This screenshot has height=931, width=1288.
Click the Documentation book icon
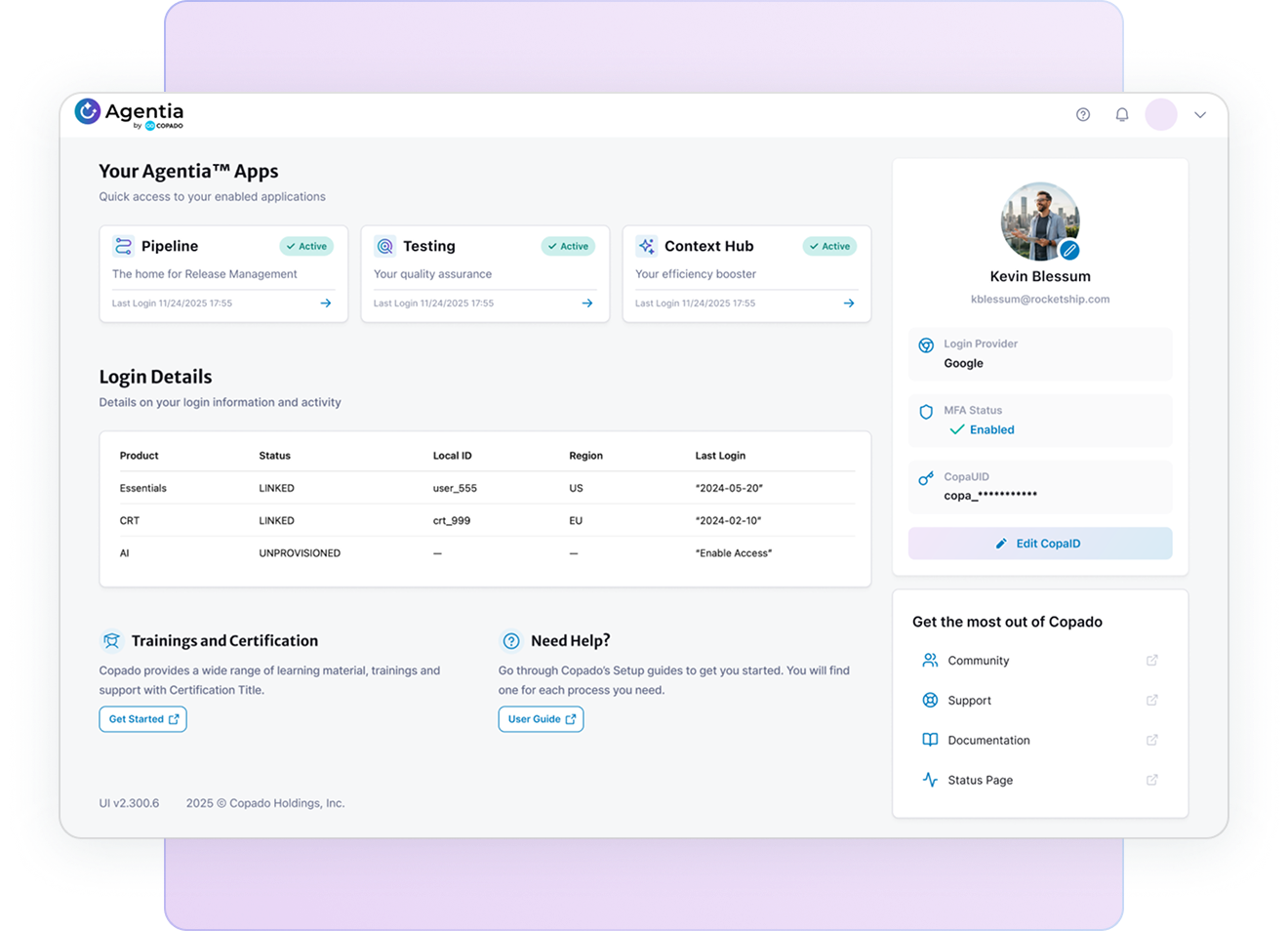930,741
